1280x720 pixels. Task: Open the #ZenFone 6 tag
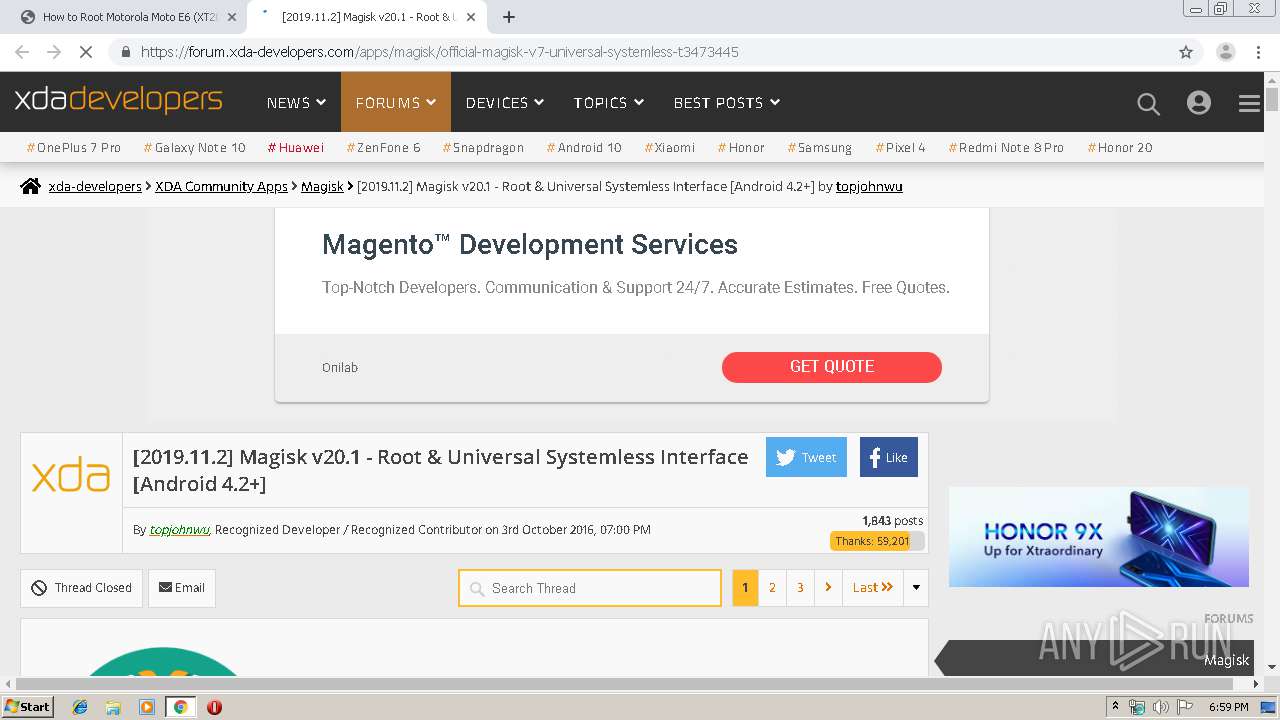384,147
